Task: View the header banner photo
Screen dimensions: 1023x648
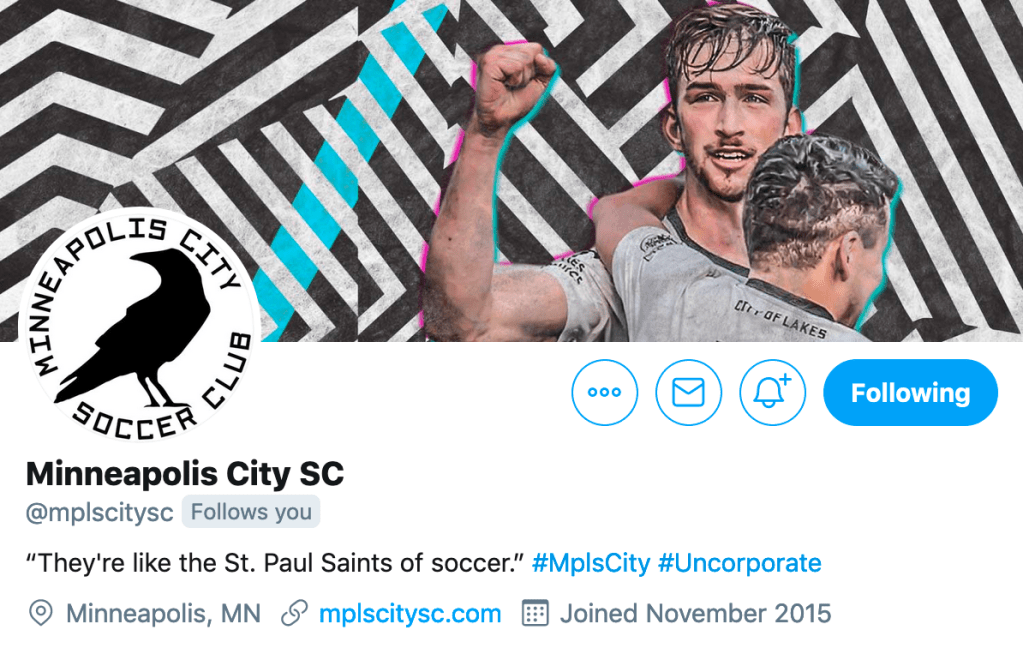Action: pyautogui.click(x=512, y=170)
